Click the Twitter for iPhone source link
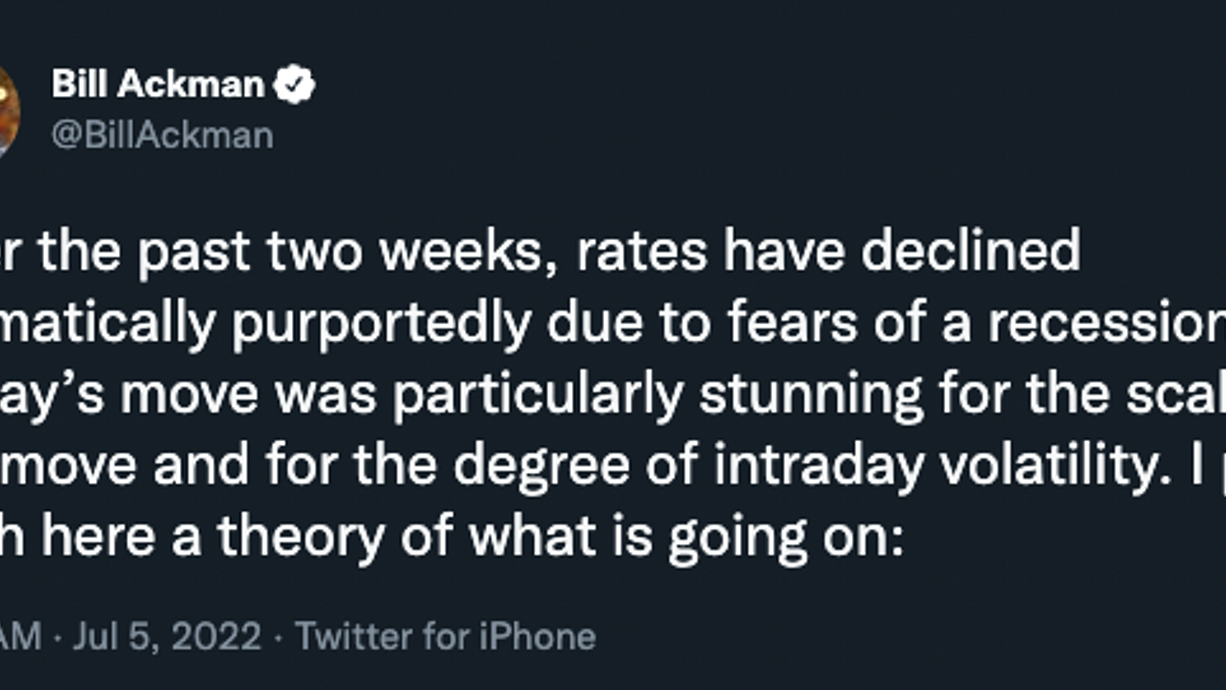The width and height of the screenshot is (1226, 690). 445,636
